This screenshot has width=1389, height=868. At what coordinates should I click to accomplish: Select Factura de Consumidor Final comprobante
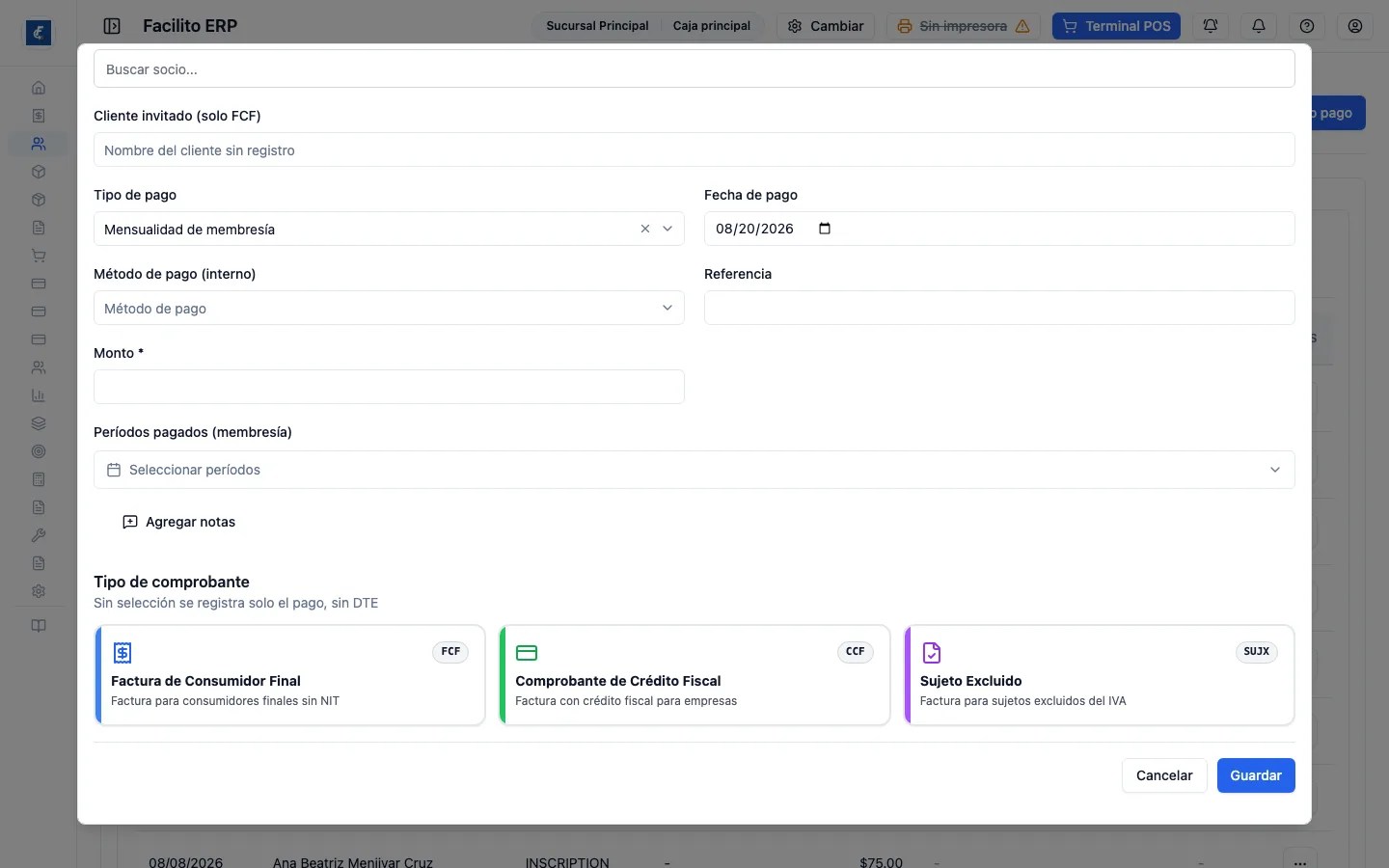(290, 675)
